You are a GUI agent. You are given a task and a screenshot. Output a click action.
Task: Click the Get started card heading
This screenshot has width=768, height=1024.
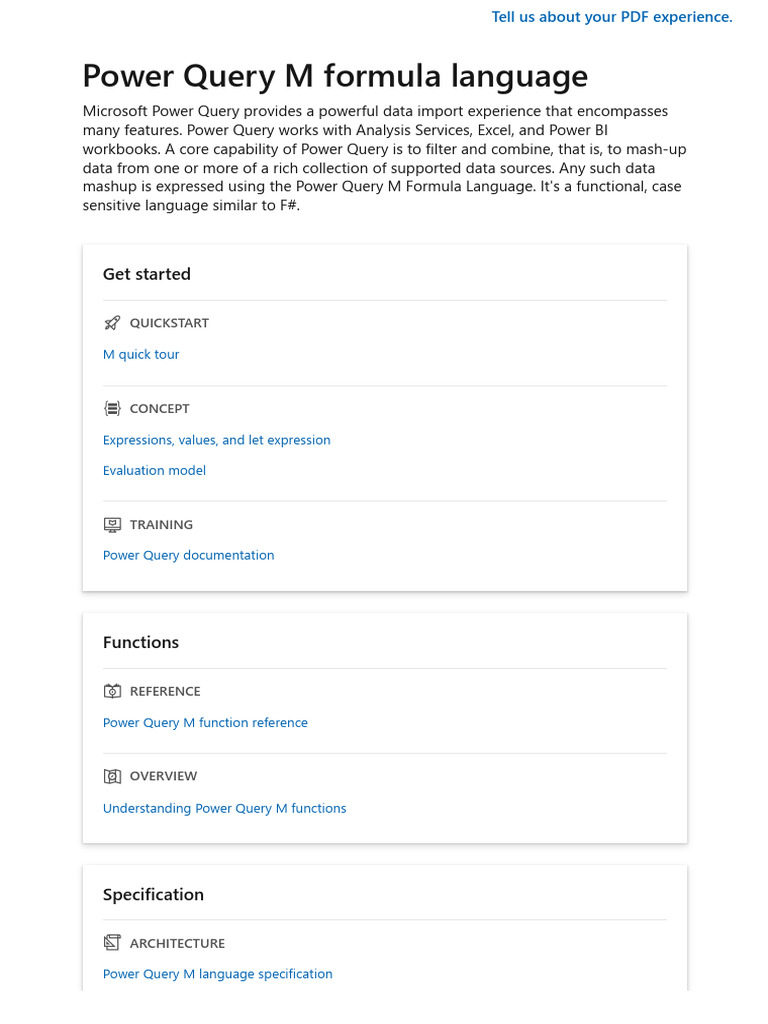tap(146, 274)
